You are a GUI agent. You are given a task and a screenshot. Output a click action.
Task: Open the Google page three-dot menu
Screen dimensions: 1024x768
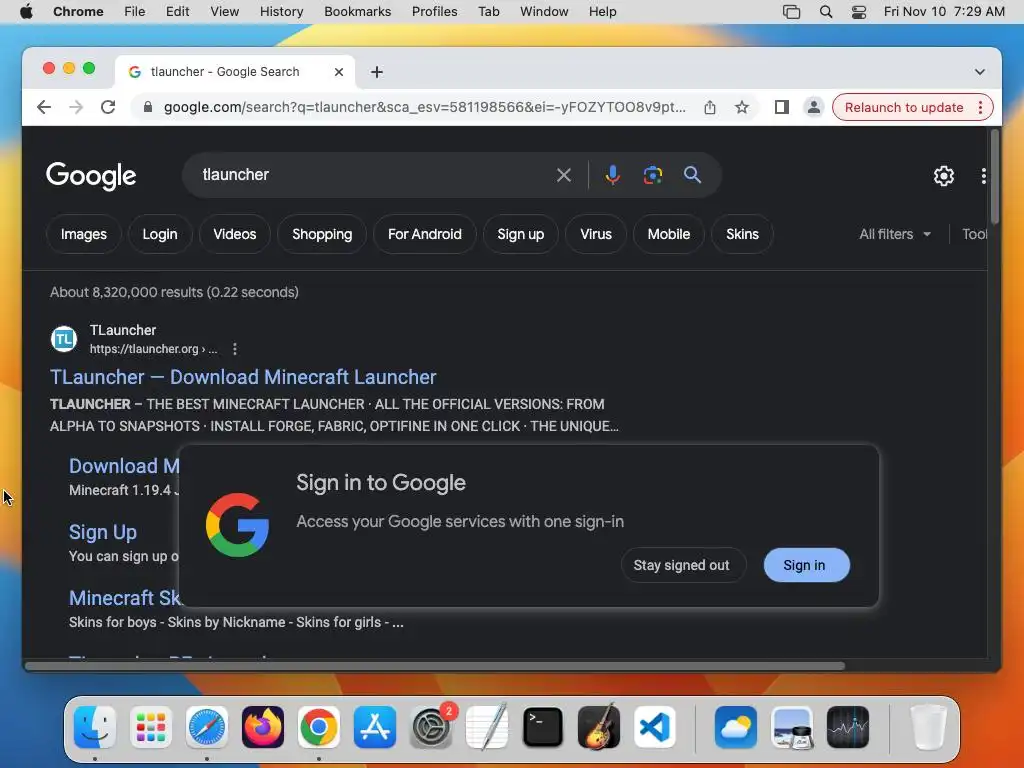[984, 176]
